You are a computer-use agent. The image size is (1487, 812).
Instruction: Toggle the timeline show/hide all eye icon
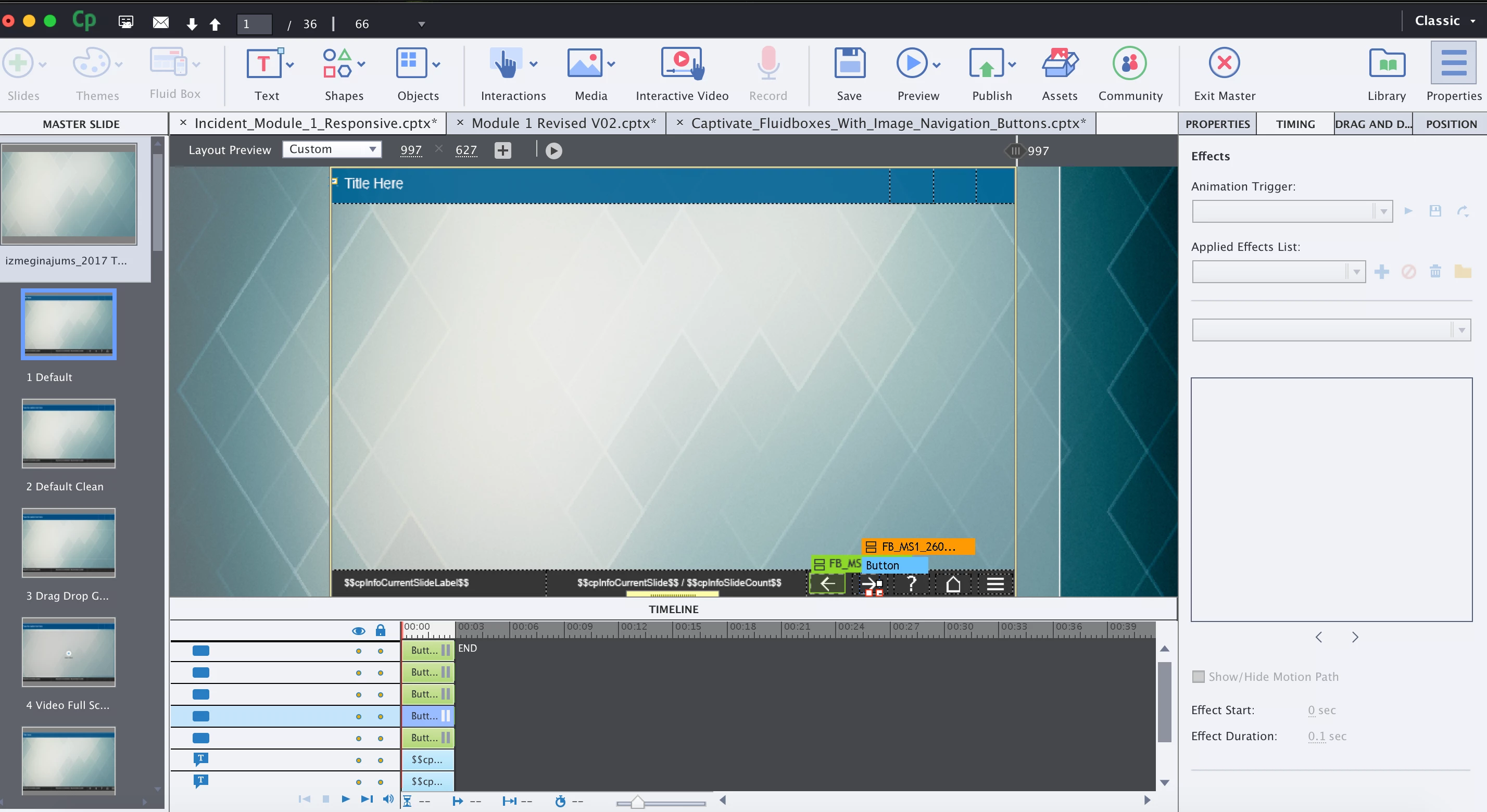(x=358, y=631)
